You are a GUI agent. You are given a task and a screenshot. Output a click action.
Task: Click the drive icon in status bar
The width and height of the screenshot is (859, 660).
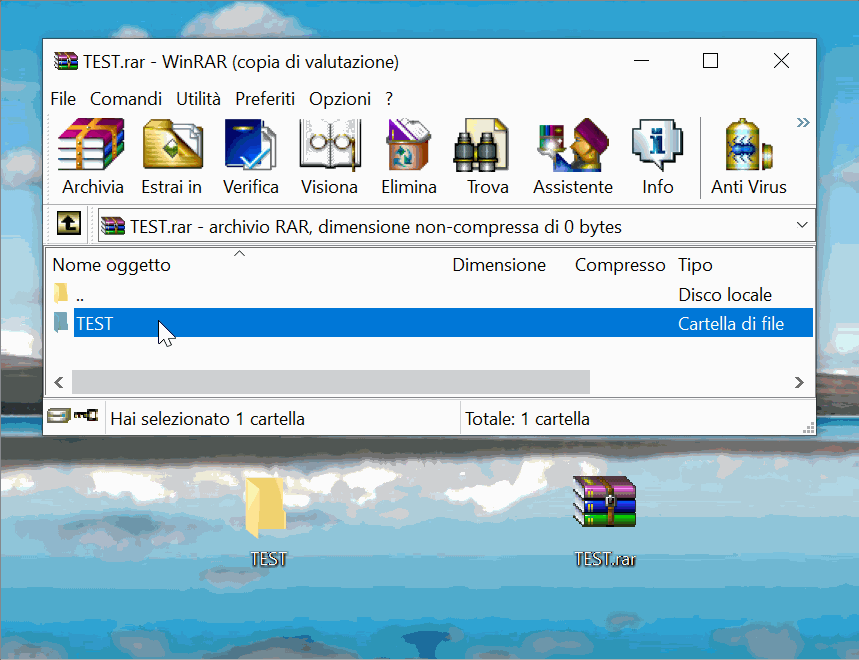pyautogui.click(x=59, y=416)
